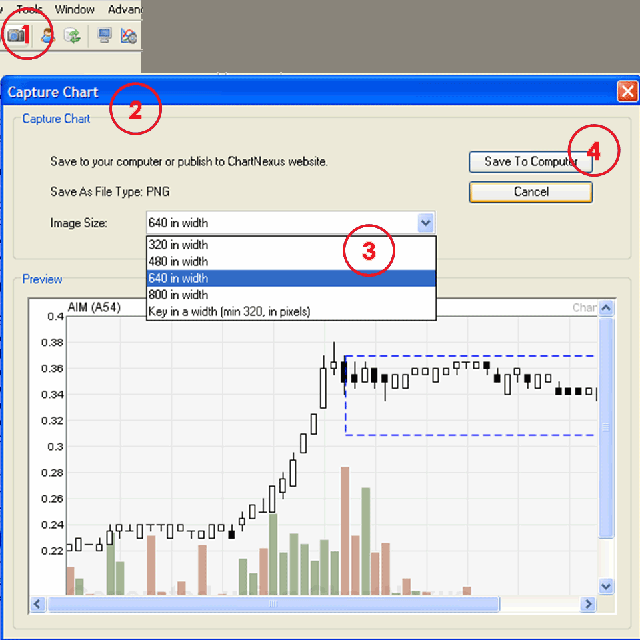Click the blue monitor toolbar icon
Screen dimensions: 640x640
pyautogui.click(x=104, y=35)
